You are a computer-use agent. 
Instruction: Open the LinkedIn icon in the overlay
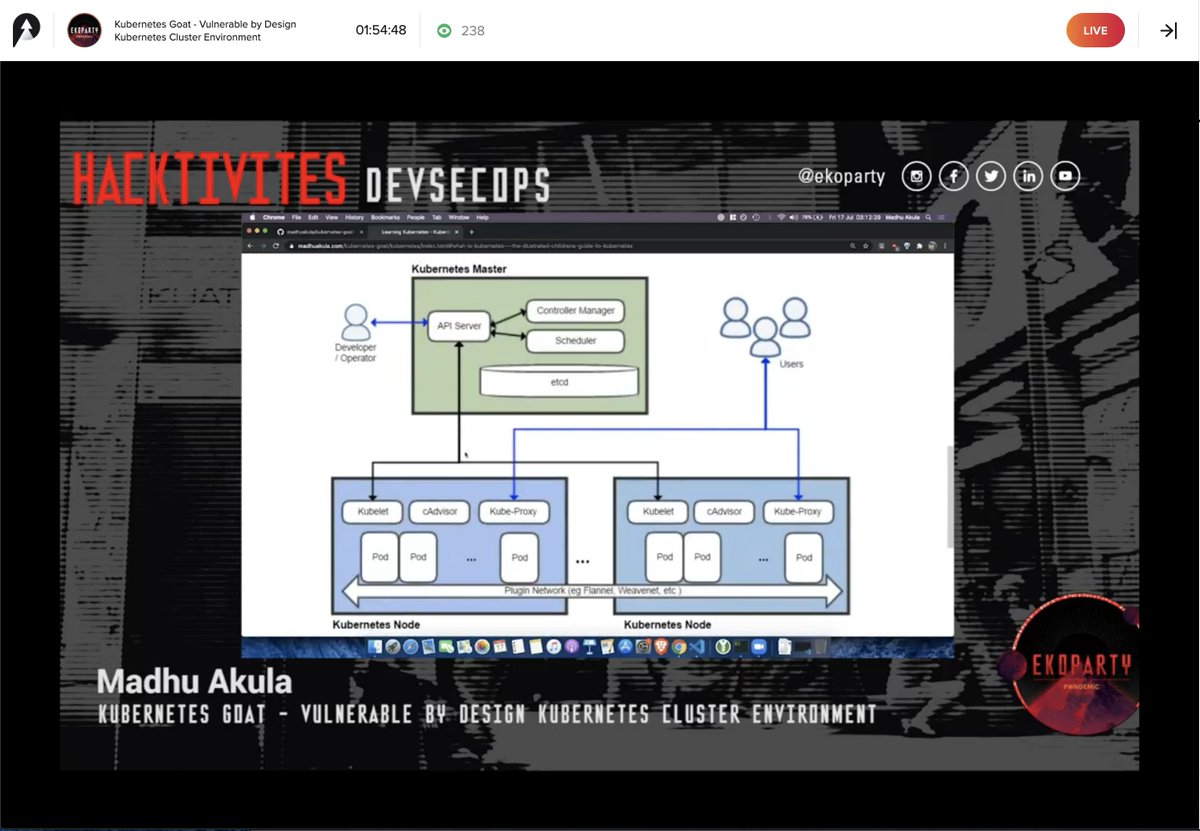[x=1028, y=177]
